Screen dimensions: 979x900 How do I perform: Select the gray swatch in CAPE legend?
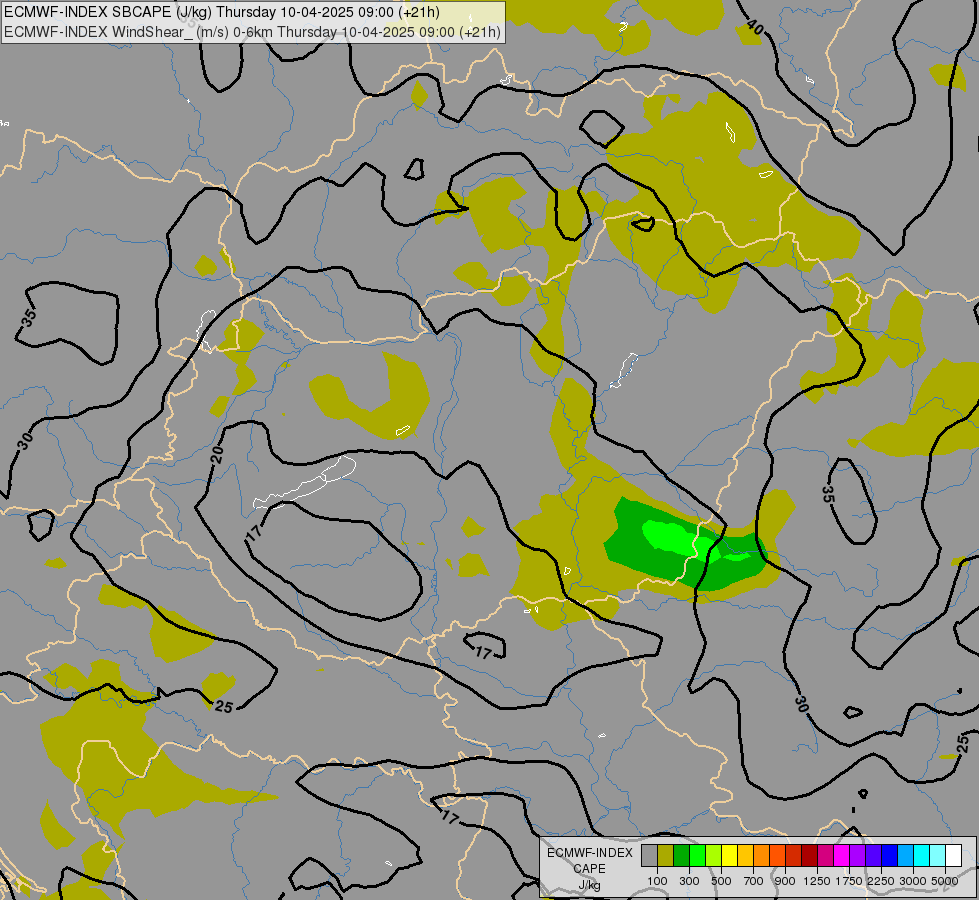pyautogui.click(x=649, y=855)
